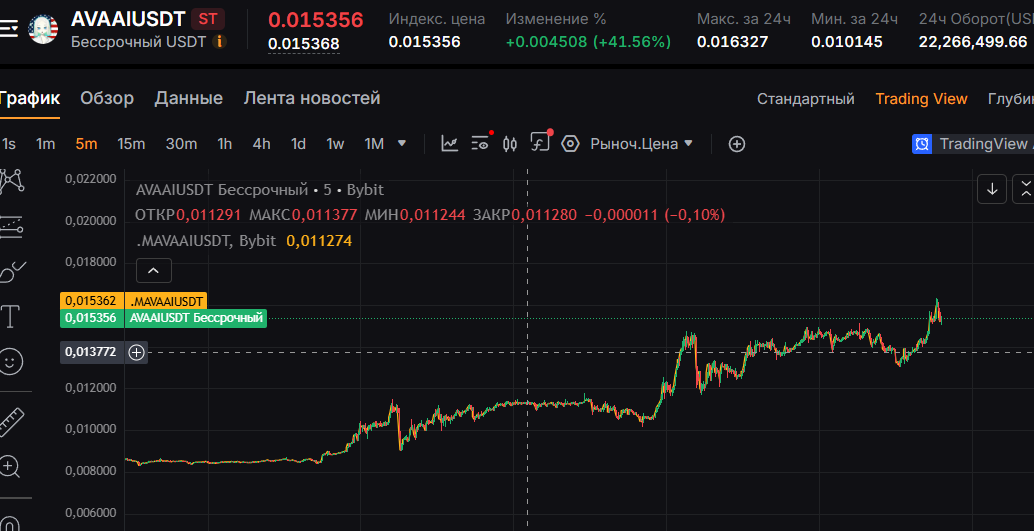
Task: Click the plus circle add icon
Action: 737,143
